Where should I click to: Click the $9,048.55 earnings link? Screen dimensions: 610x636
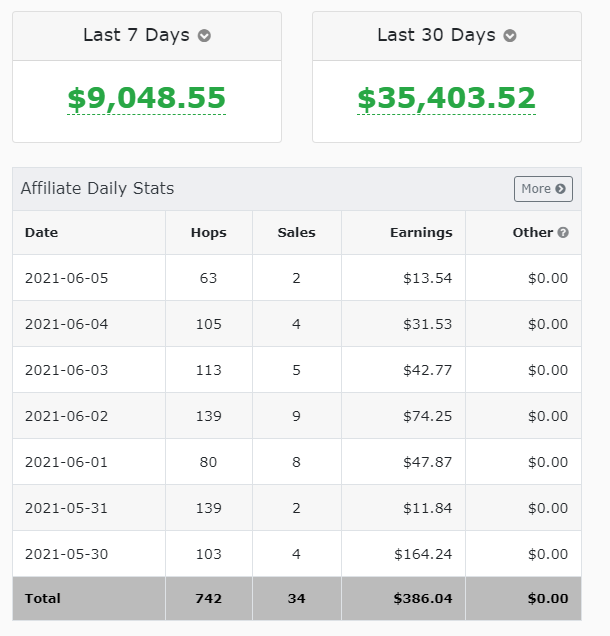point(147,99)
